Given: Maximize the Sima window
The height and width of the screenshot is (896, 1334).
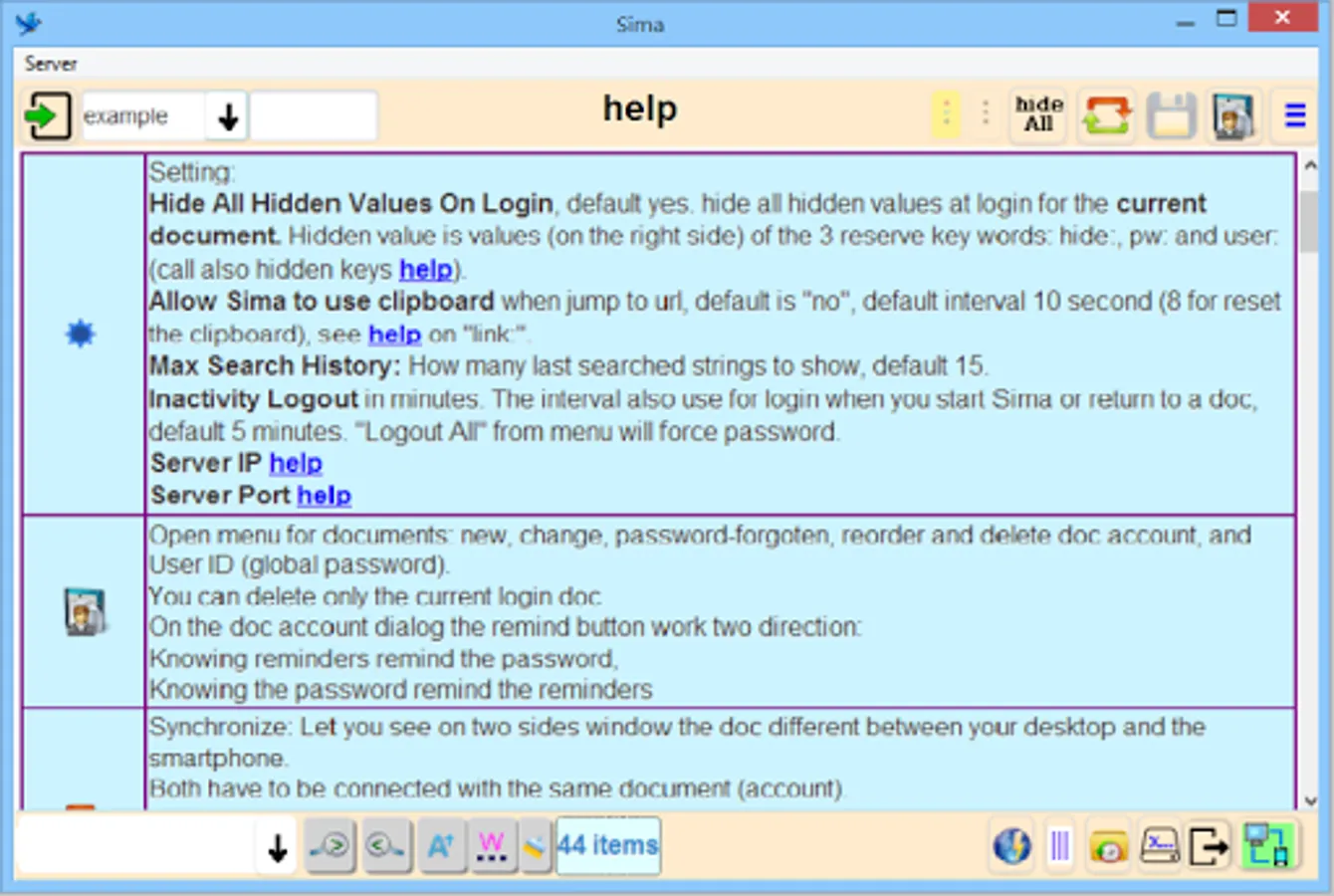Looking at the screenshot, I should pyautogui.click(x=1227, y=18).
